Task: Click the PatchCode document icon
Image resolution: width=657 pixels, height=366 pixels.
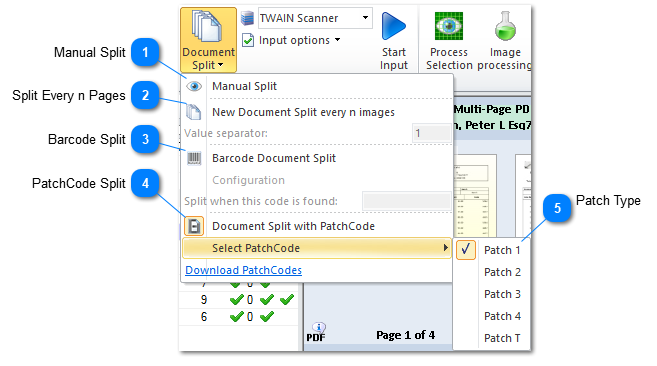Action: pos(194,226)
